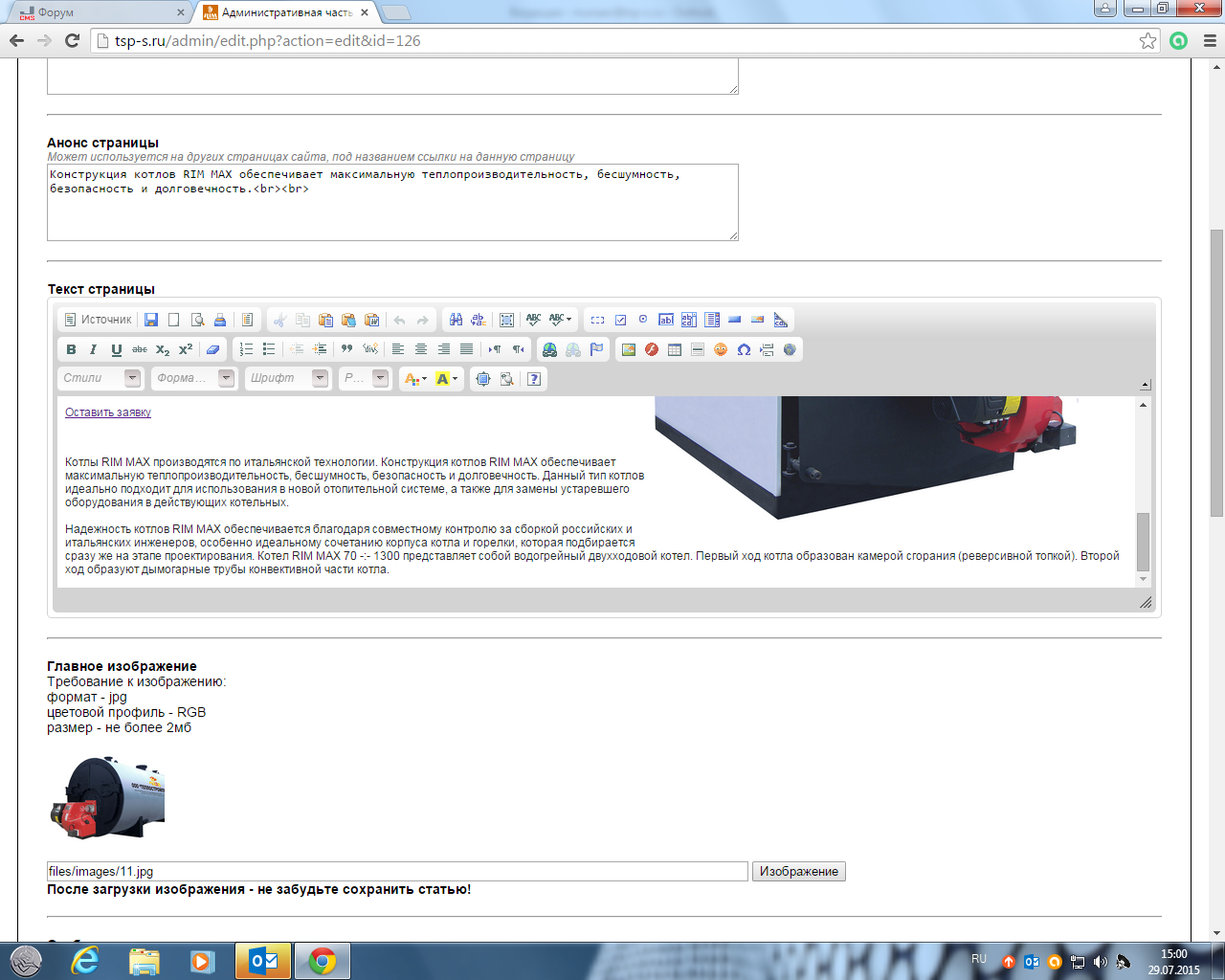Screen dimensions: 1225x980
Task: Open the Templates tool in the editor
Action: point(247,320)
